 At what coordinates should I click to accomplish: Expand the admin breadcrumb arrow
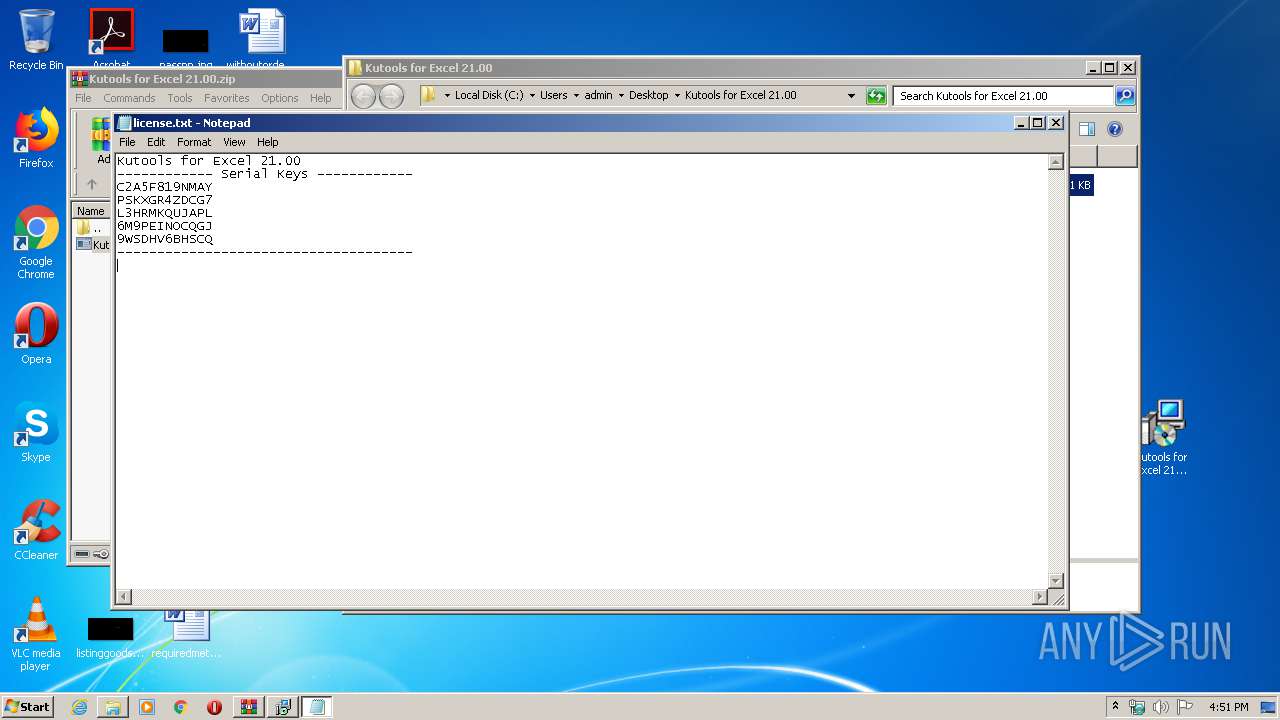point(621,96)
